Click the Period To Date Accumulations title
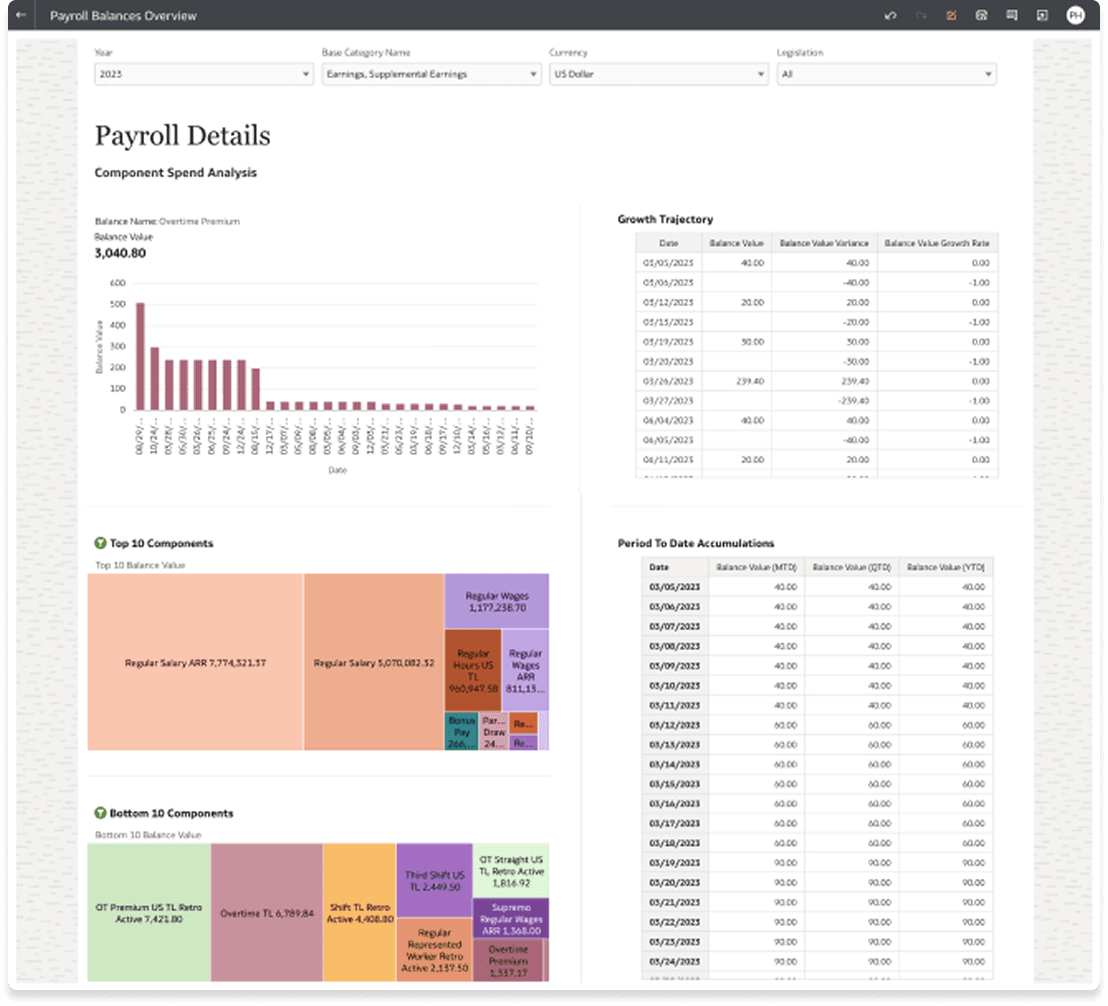 [x=695, y=543]
